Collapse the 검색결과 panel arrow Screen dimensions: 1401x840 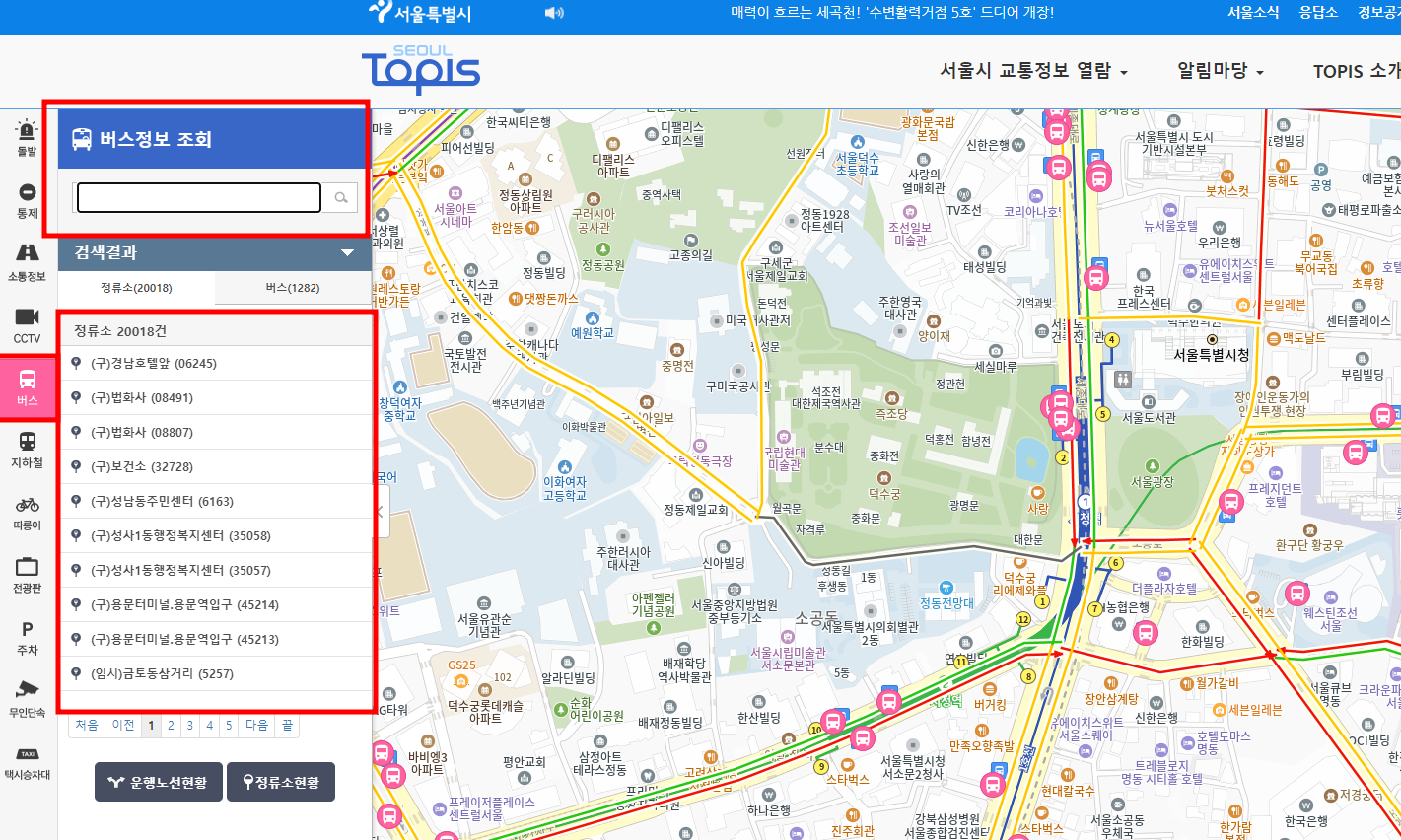(x=347, y=252)
